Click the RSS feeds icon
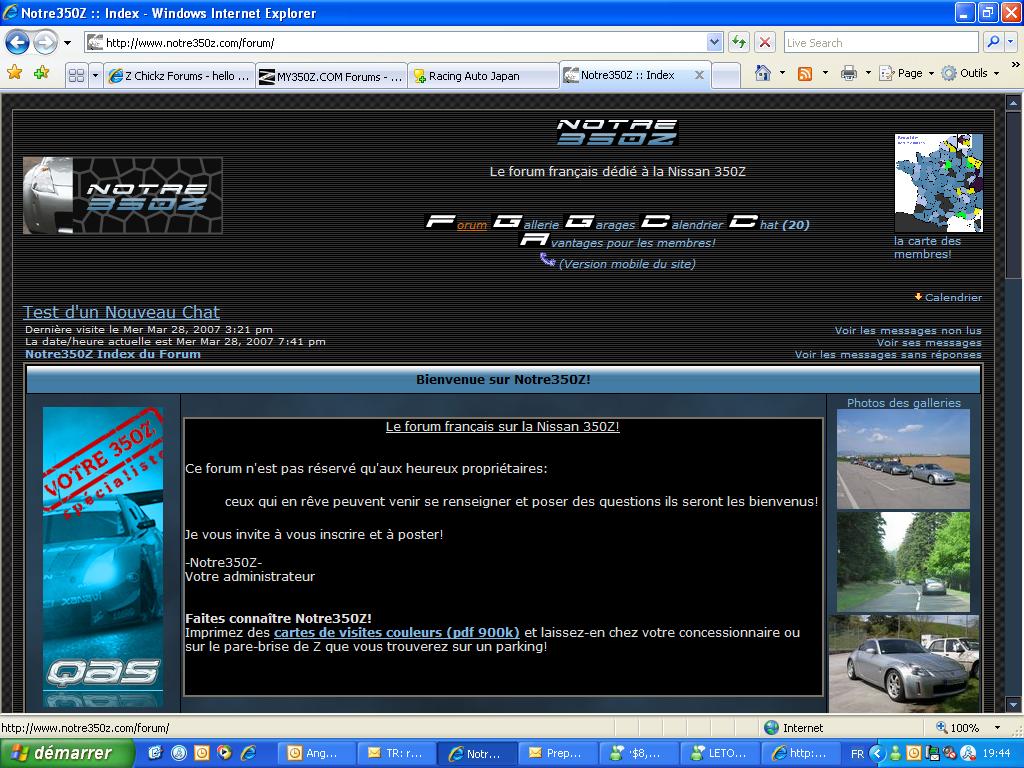This screenshot has width=1024, height=768. 805,73
